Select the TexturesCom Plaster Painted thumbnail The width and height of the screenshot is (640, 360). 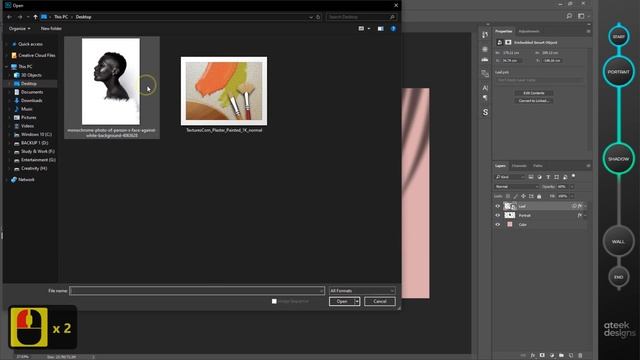224,91
